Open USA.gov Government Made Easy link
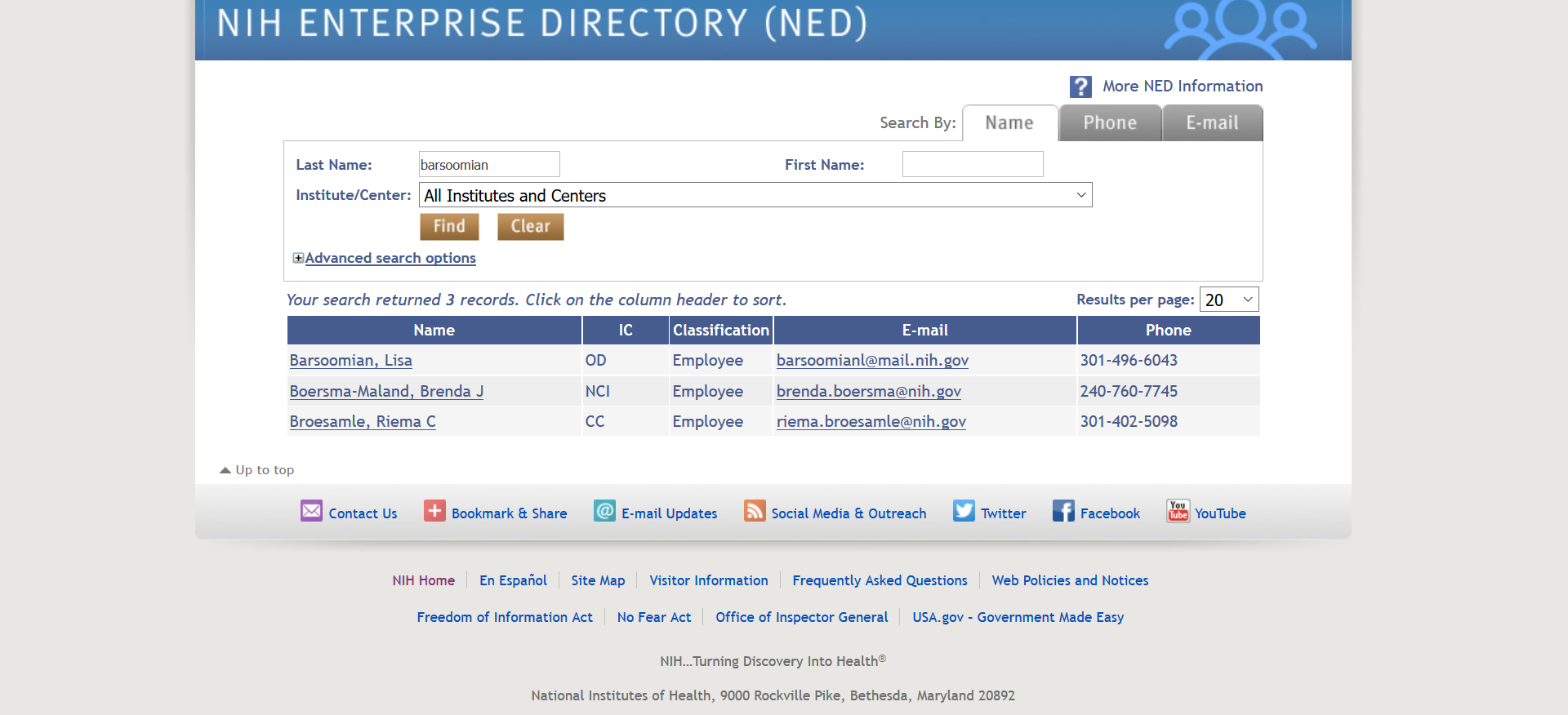 (1018, 617)
